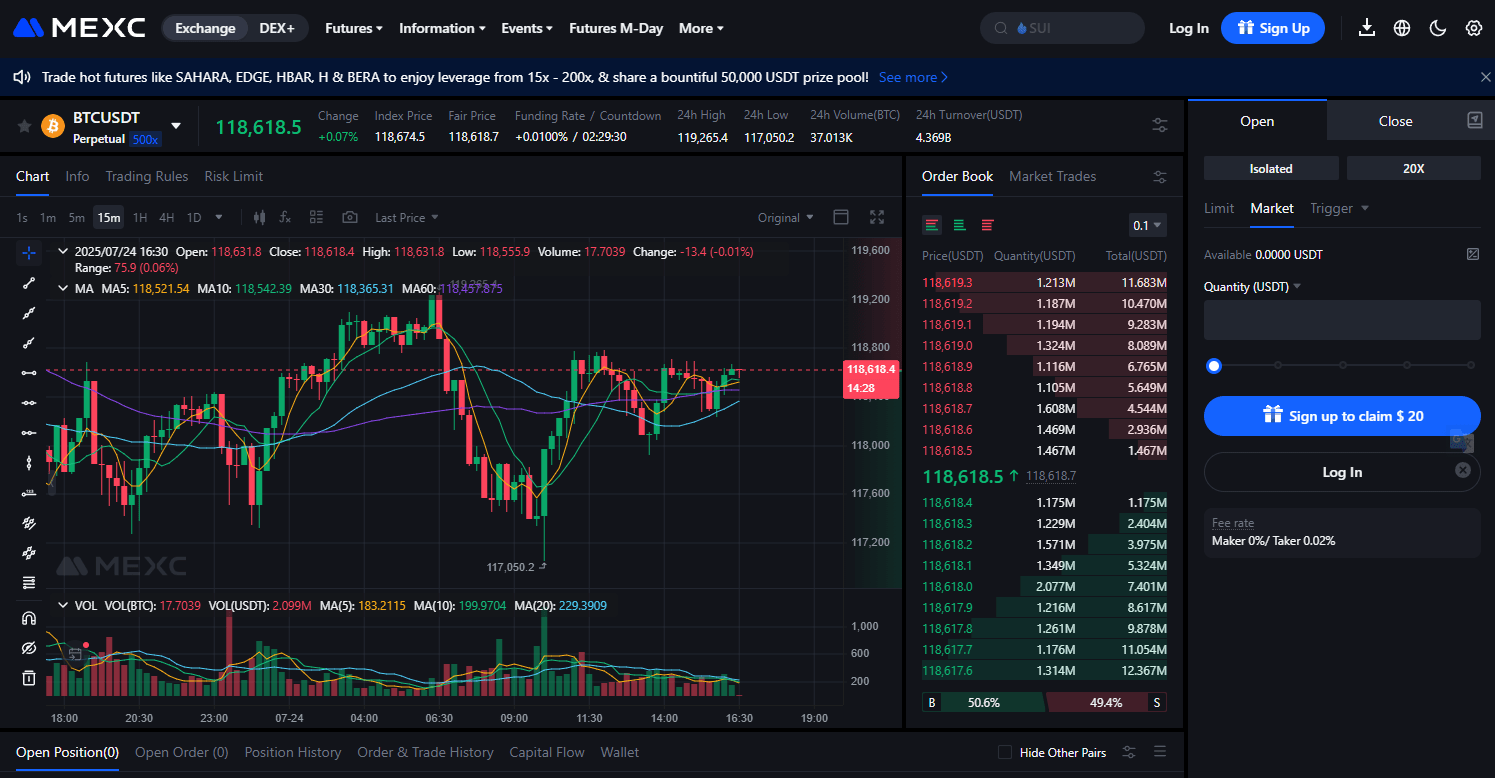Image resolution: width=1495 pixels, height=778 pixels.
Task: Click See more link in banner
Action: click(913, 77)
